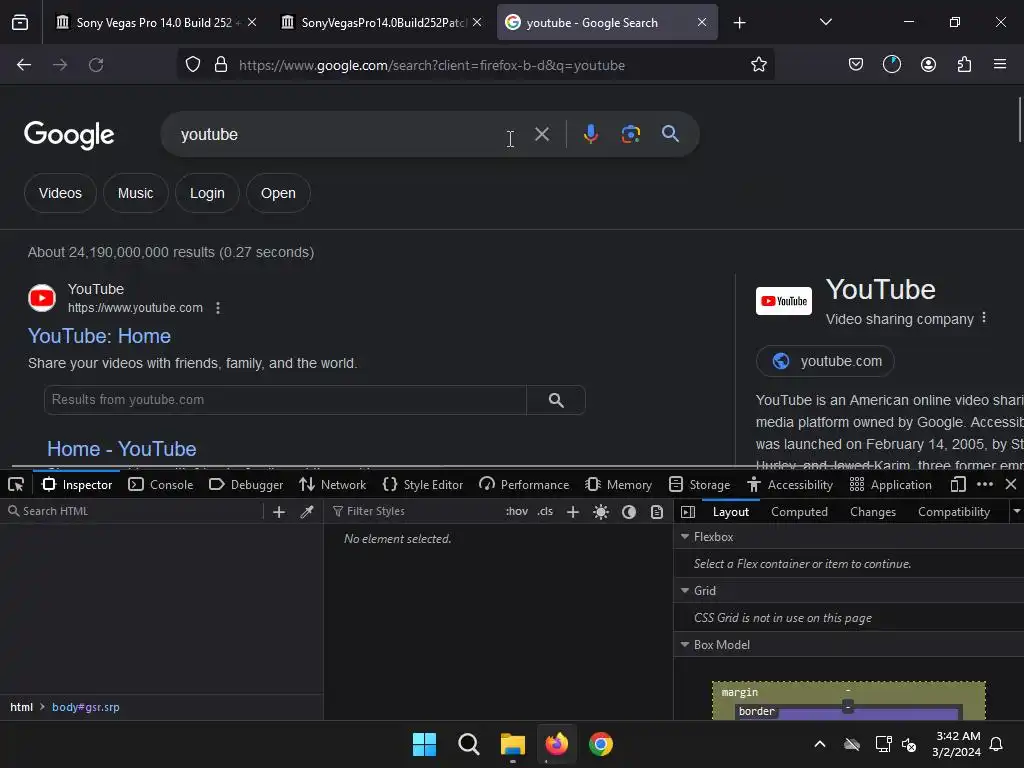Viewport: 1024px width, 768px height.
Task: Open YouTube: Home result link
Action: [99, 336]
